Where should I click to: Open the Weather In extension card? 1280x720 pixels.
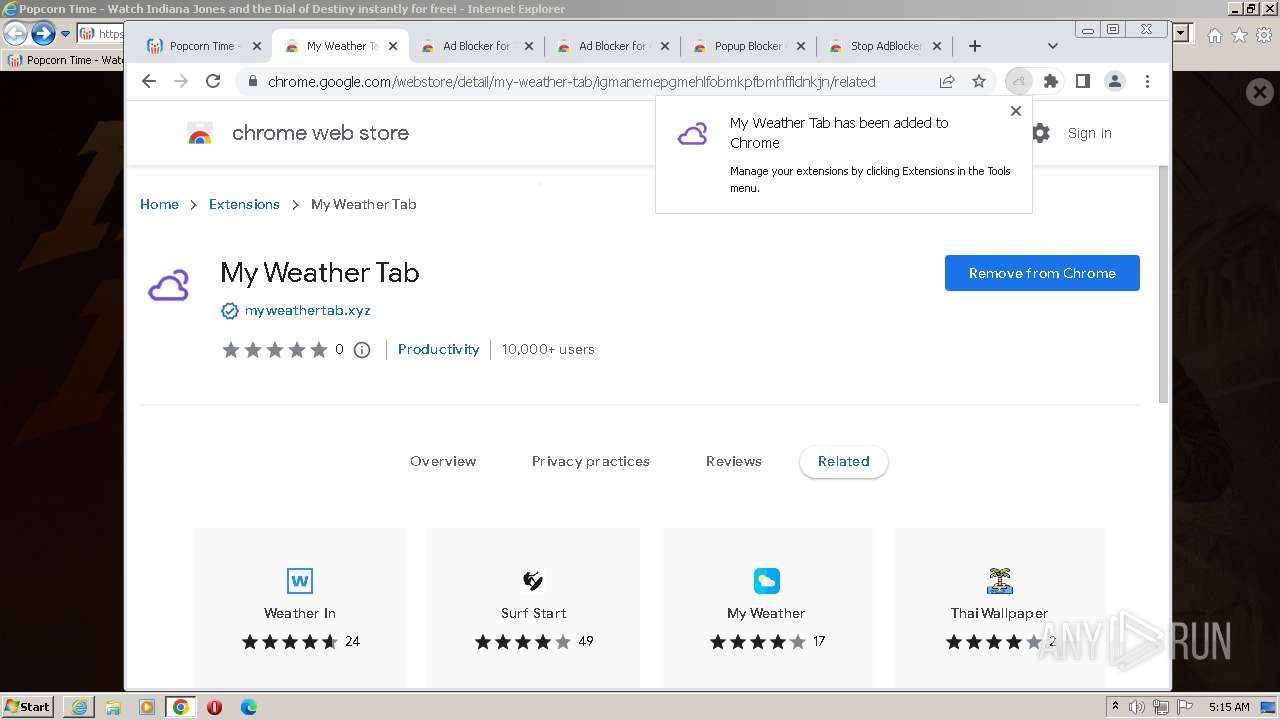(x=300, y=607)
